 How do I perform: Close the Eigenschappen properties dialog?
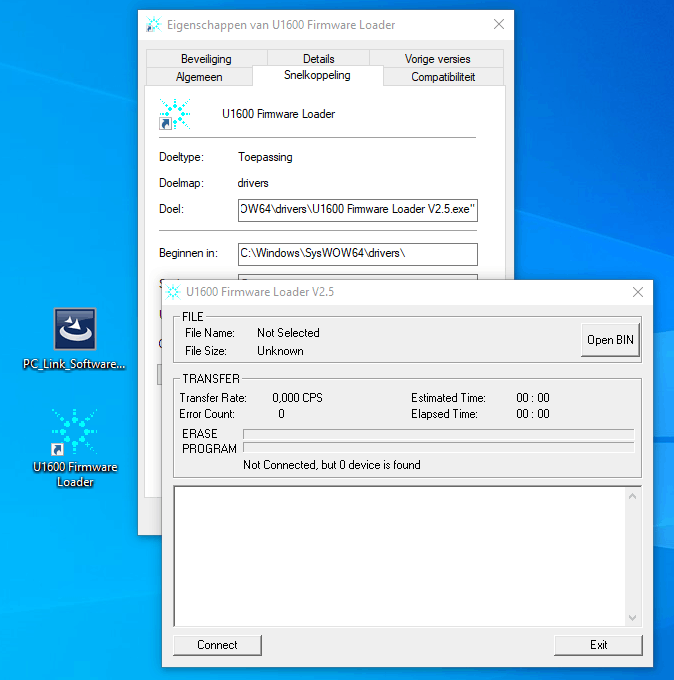click(x=499, y=24)
